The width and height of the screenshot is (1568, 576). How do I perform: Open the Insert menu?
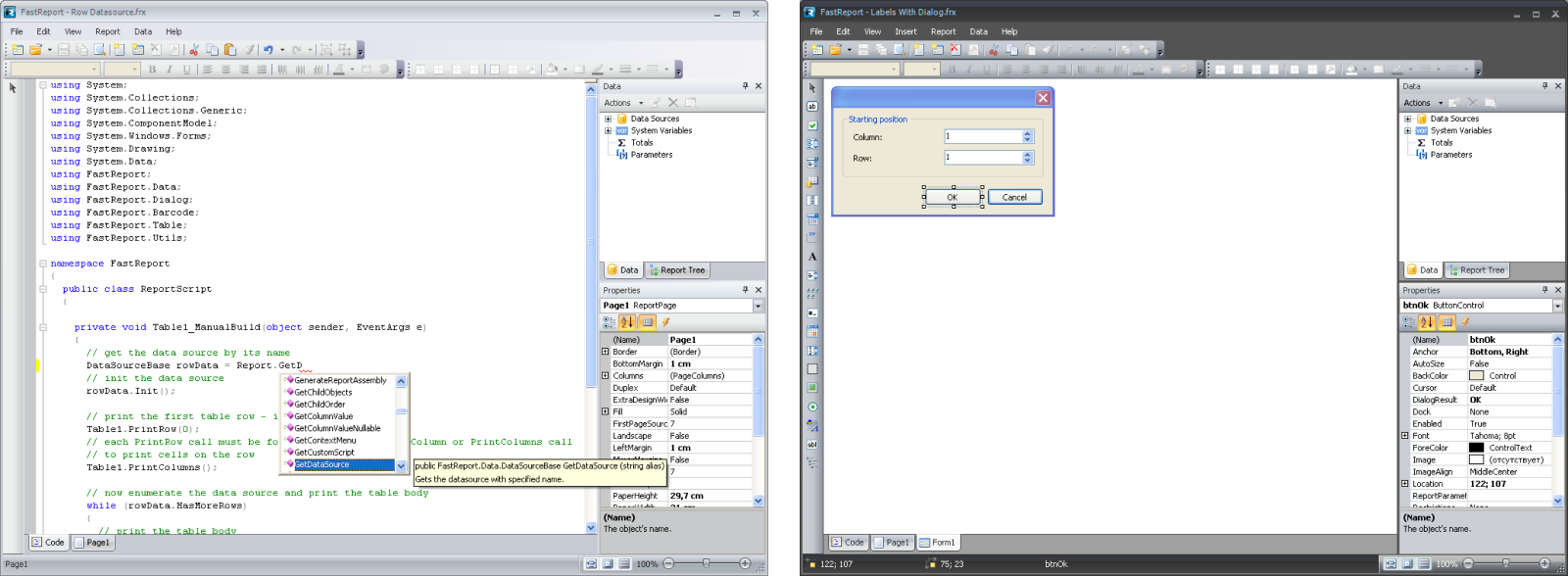[x=906, y=31]
